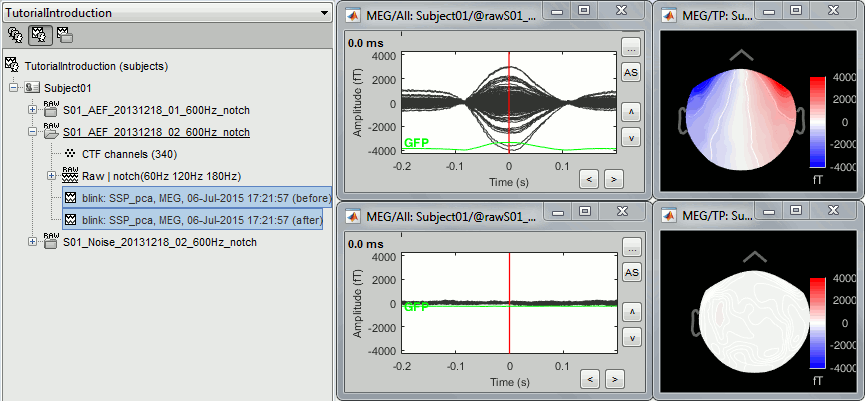The width and height of the screenshot is (865, 401).
Task: Select CTF channels (340) item
Action: (126, 154)
